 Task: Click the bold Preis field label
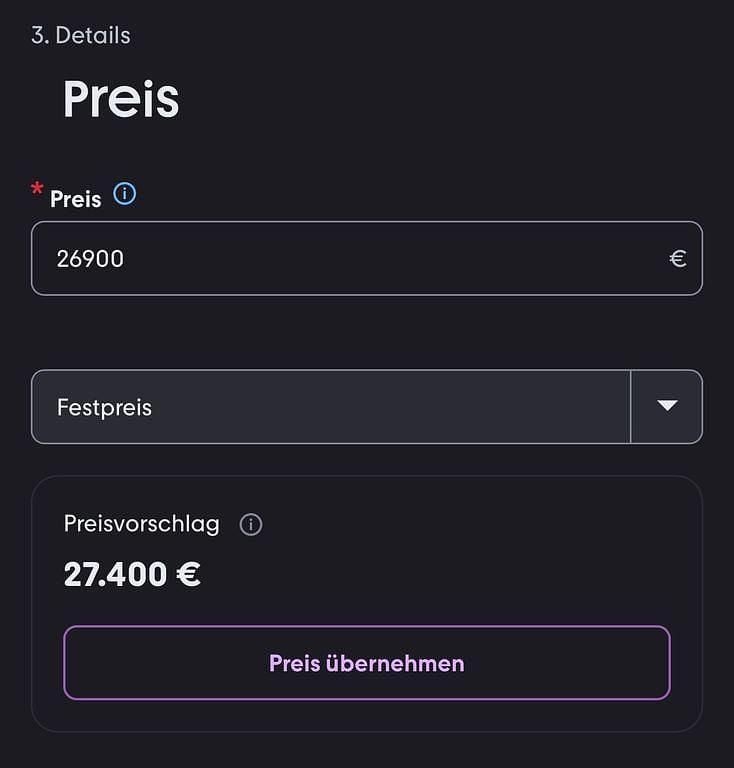[x=76, y=199]
